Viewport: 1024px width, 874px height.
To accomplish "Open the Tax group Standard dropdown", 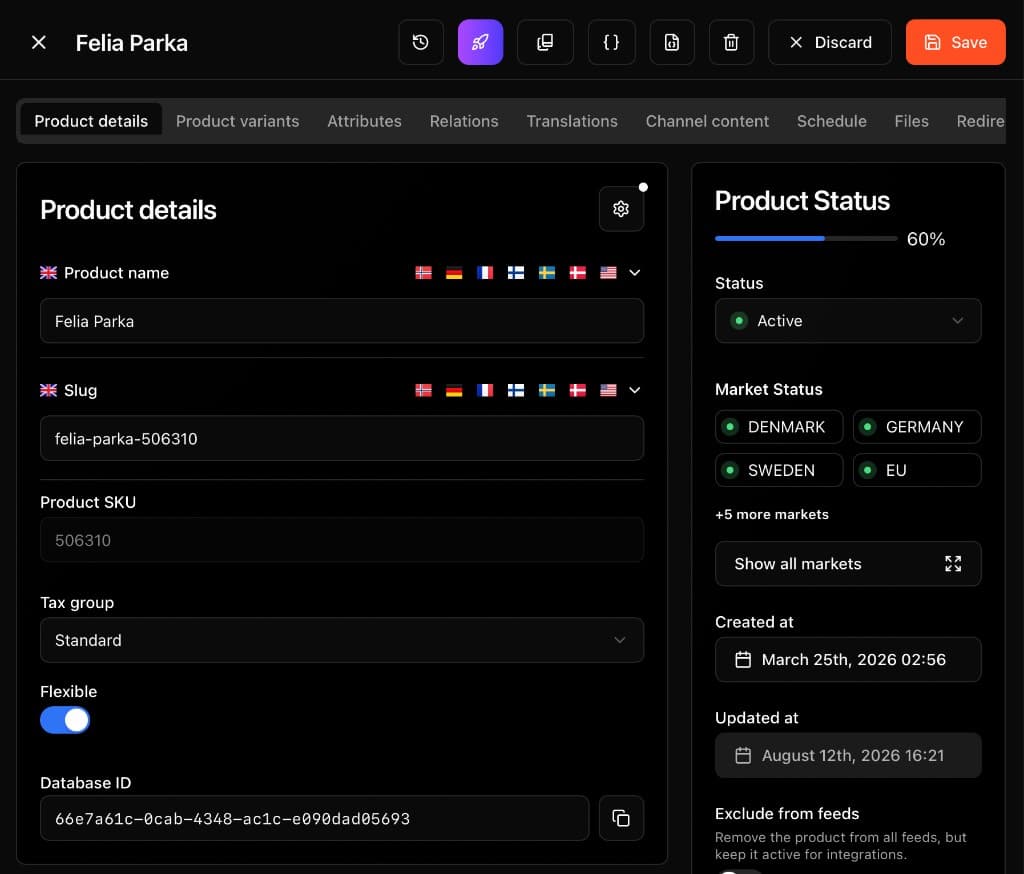I will [342, 640].
